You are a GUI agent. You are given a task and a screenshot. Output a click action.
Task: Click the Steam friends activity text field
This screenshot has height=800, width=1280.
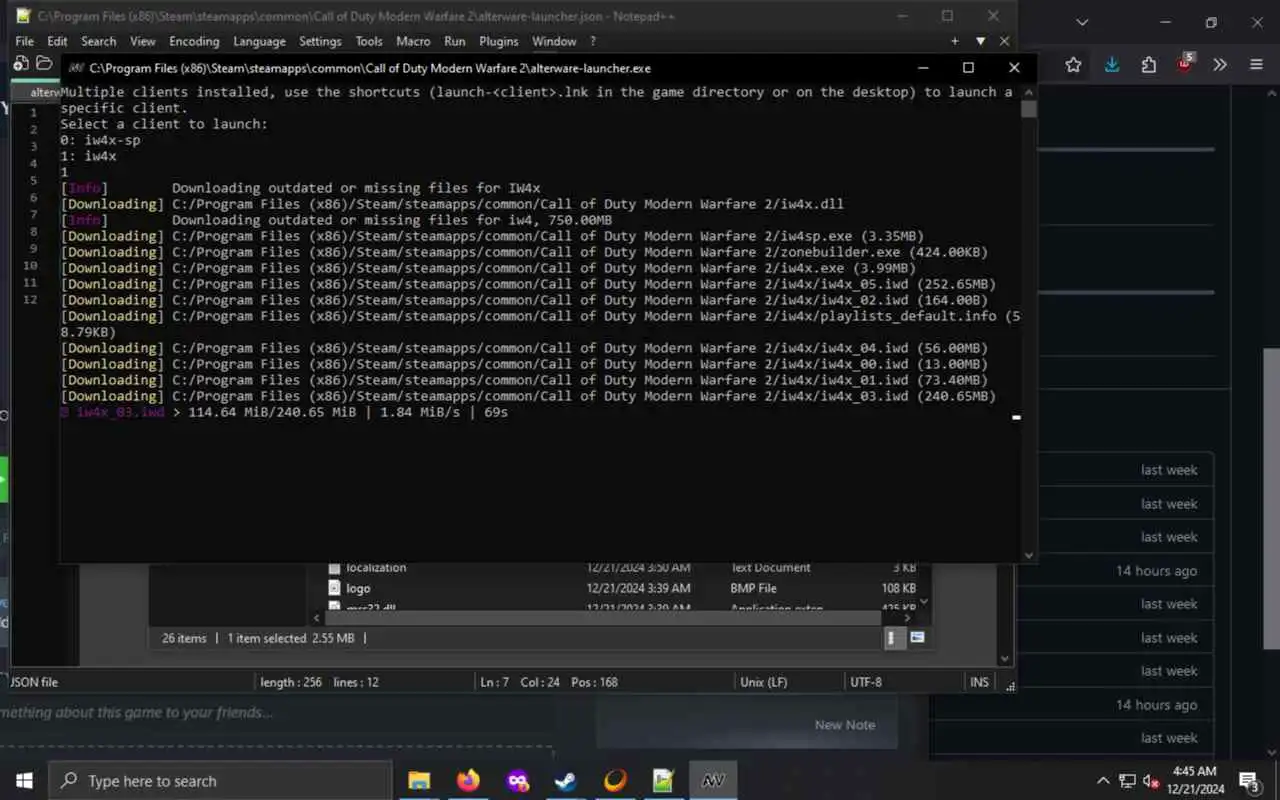tap(275, 713)
